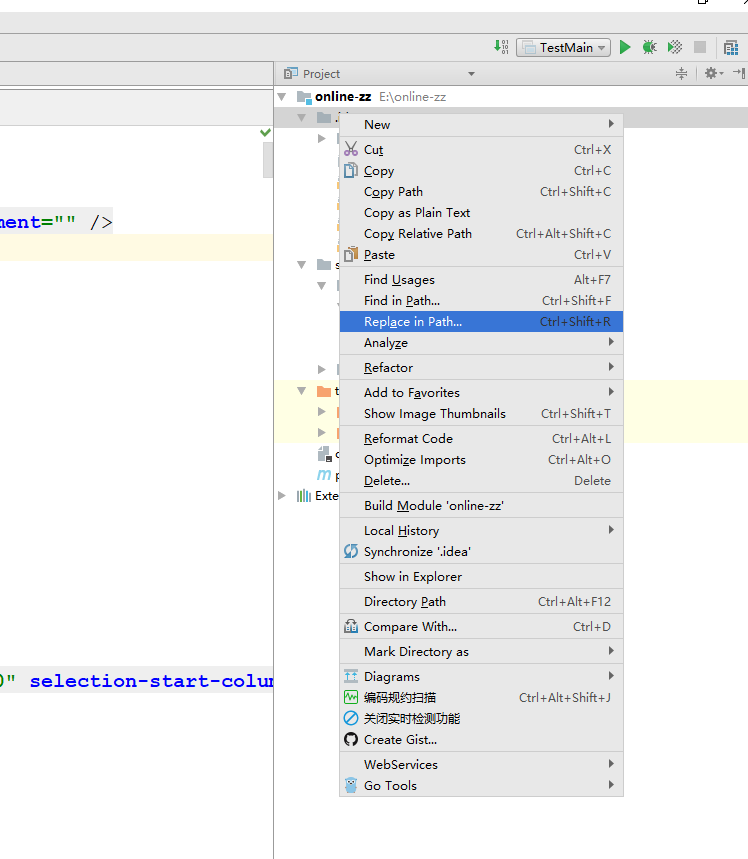Choose Optimize Imports
The image size is (748, 859).
[481, 460]
